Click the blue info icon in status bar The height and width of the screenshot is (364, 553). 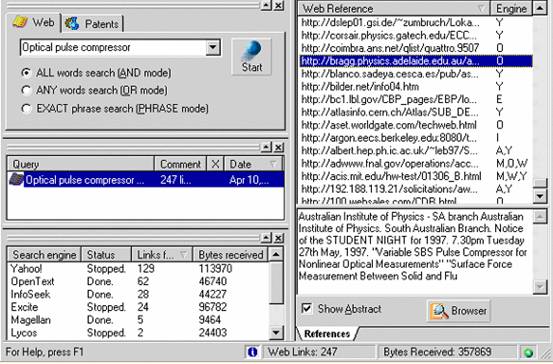[252, 352]
